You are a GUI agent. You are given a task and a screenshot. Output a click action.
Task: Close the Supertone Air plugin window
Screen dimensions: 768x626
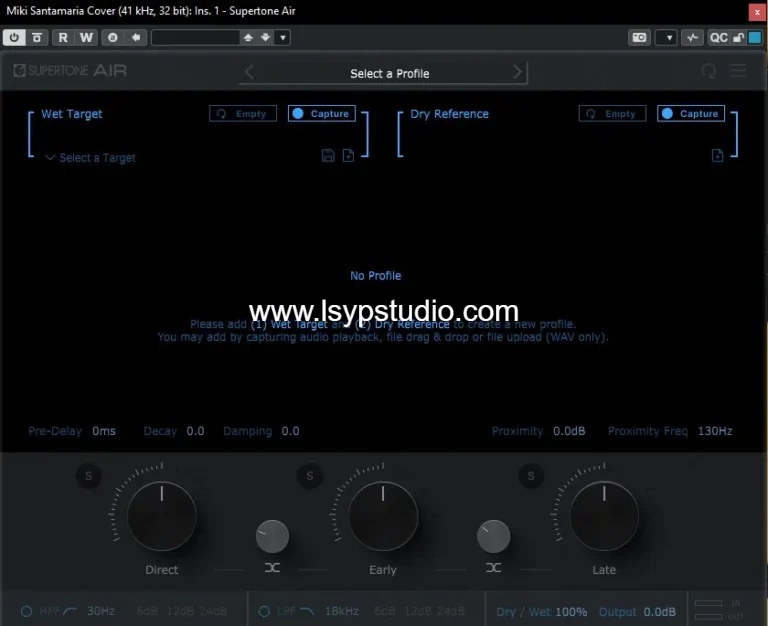pyautogui.click(x=757, y=12)
